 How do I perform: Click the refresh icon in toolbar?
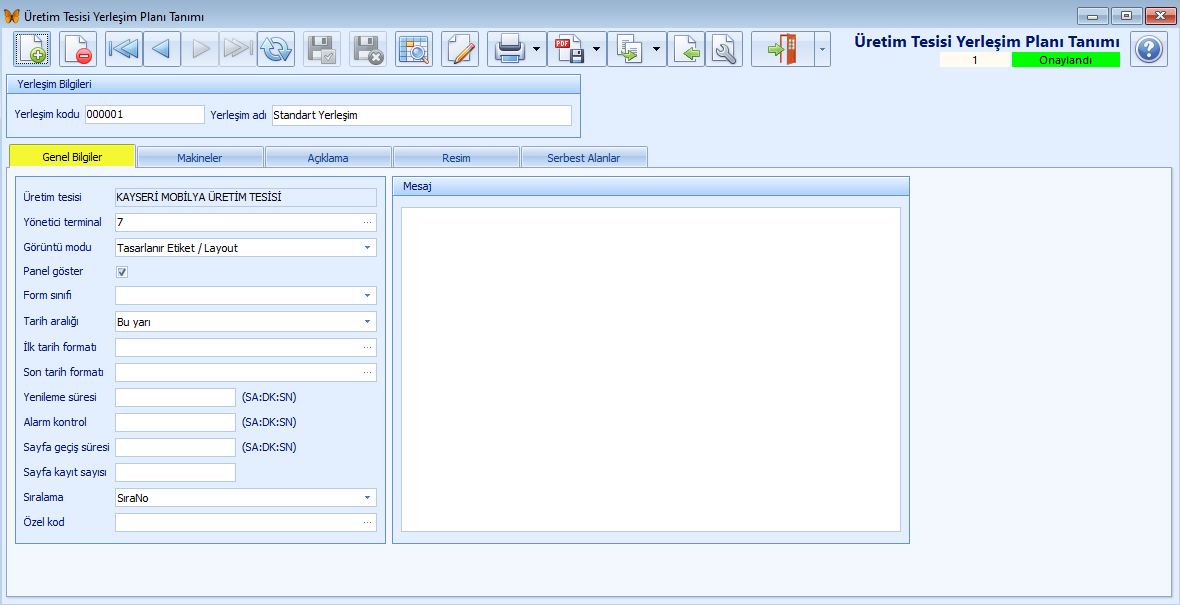click(x=276, y=50)
